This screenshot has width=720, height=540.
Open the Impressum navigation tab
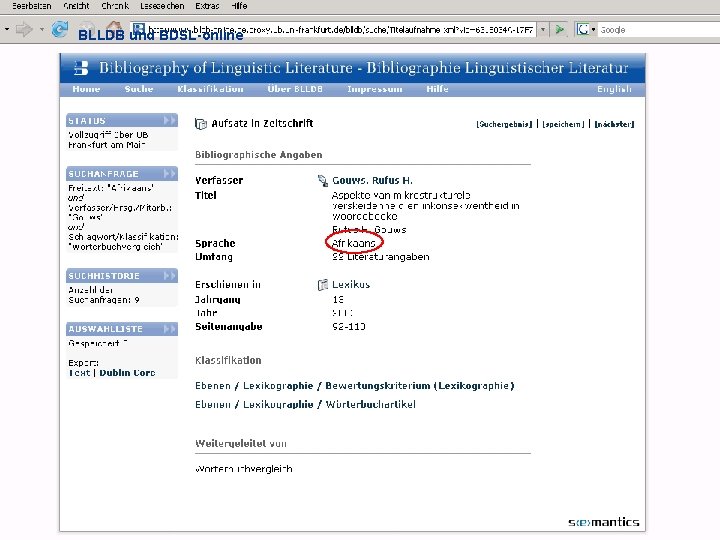(375, 89)
